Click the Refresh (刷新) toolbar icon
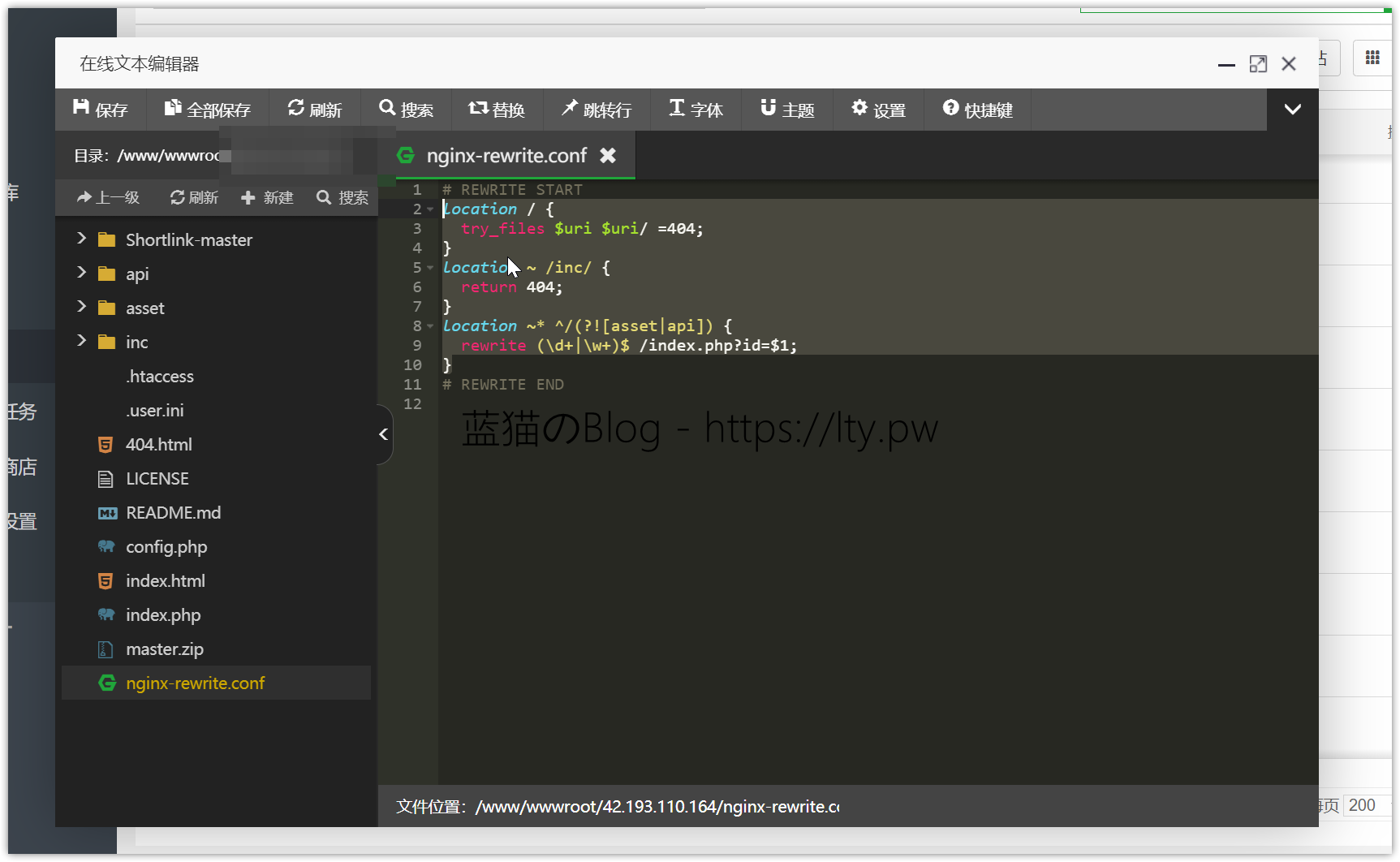The width and height of the screenshot is (1400, 862). click(296, 108)
